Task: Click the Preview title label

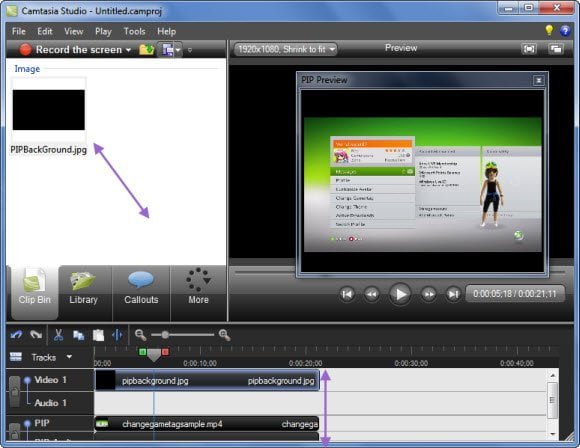Action: (401, 48)
